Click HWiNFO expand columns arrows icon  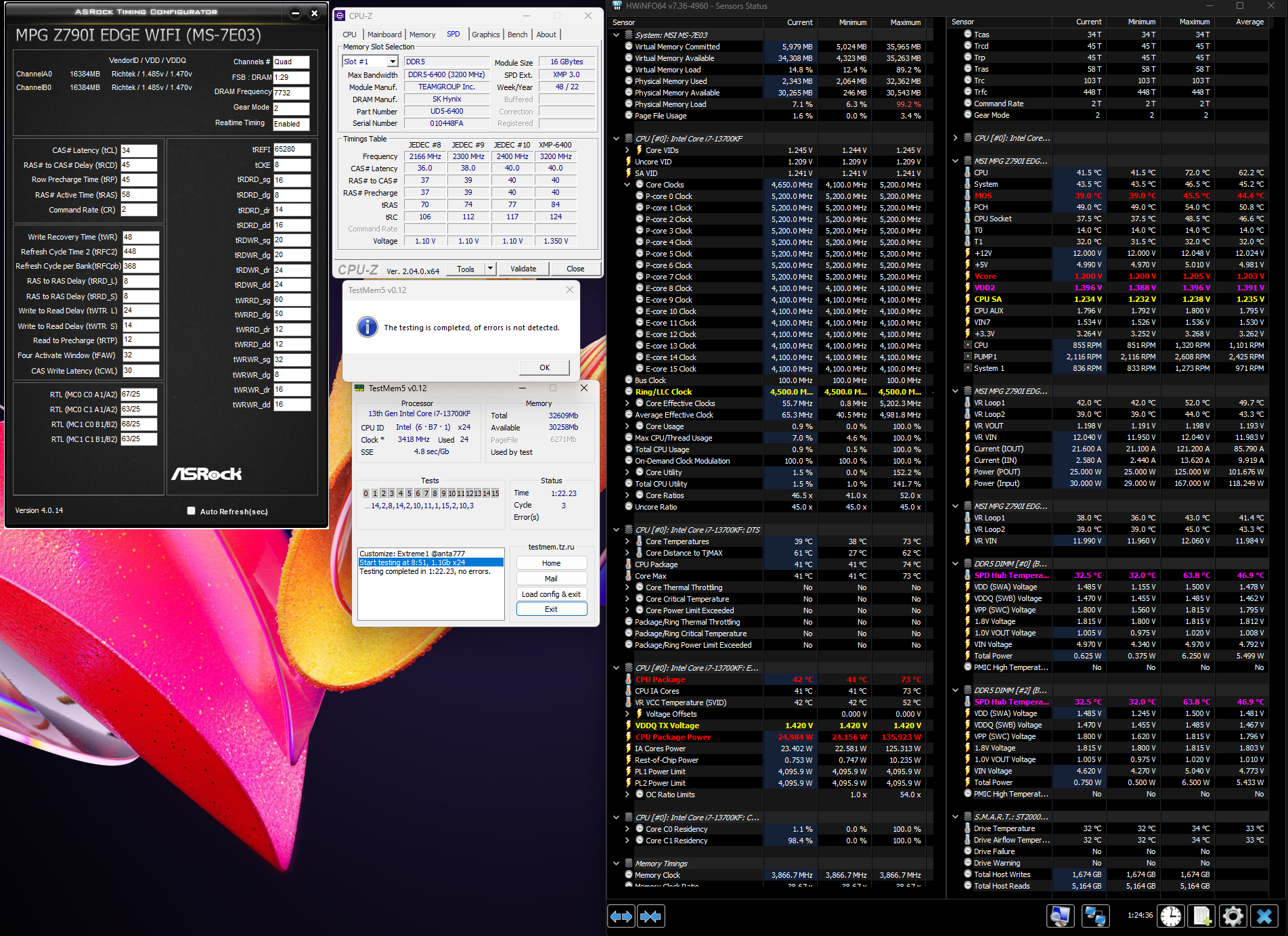coord(621,916)
